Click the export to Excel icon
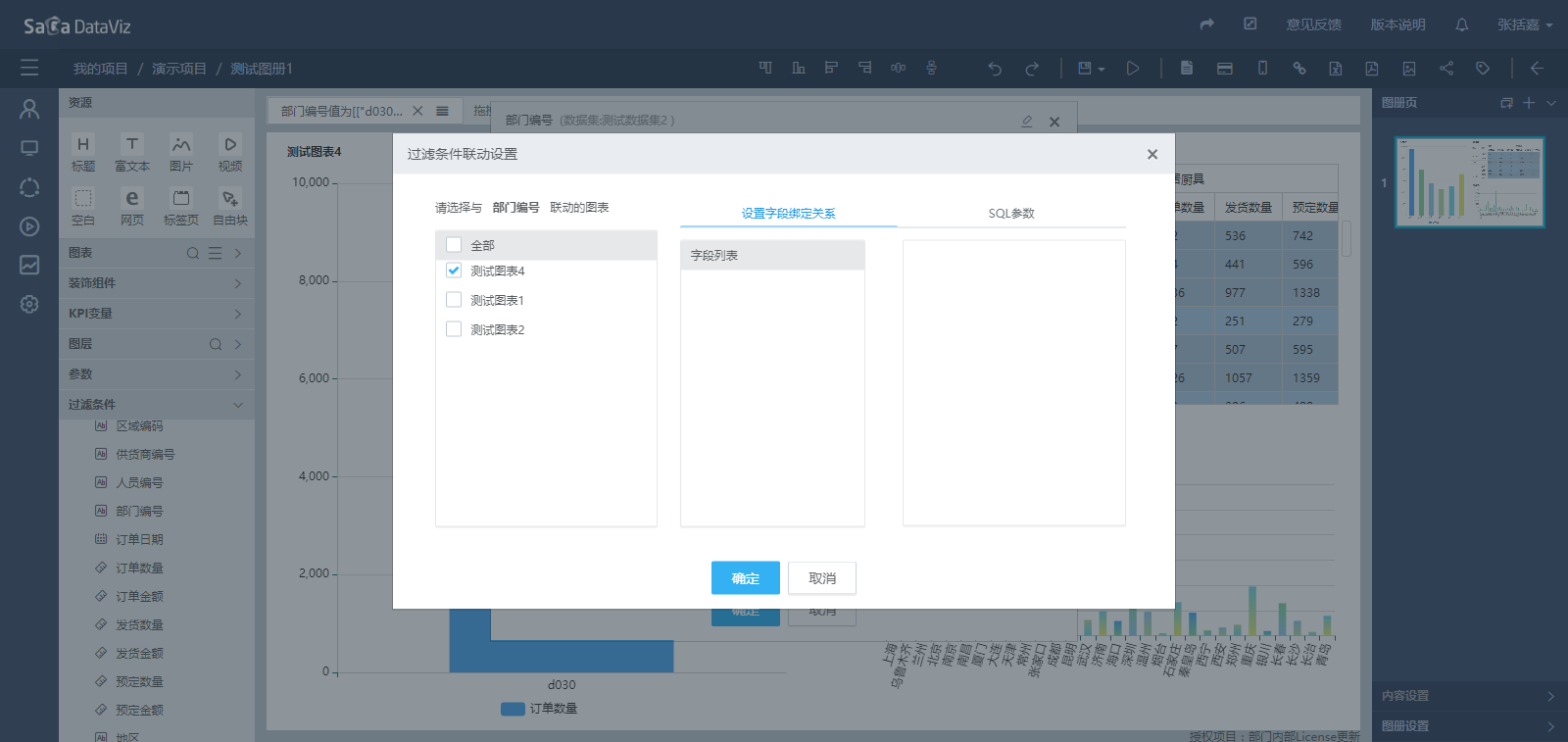 [x=1335, y=69]
